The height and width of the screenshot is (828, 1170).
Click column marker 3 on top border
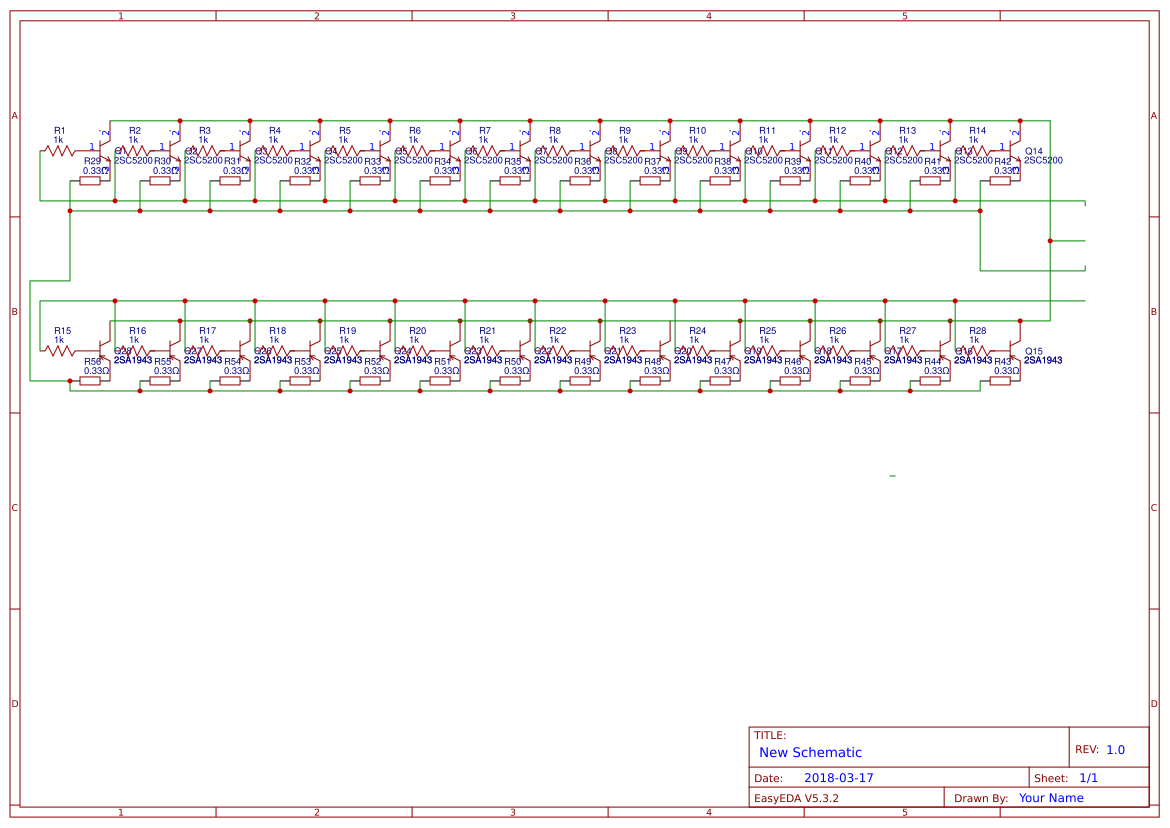512,15
